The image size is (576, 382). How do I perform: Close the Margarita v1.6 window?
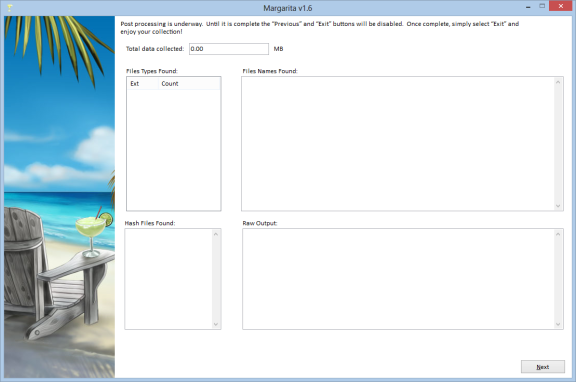pyautogui.click(x=561, y=6)
